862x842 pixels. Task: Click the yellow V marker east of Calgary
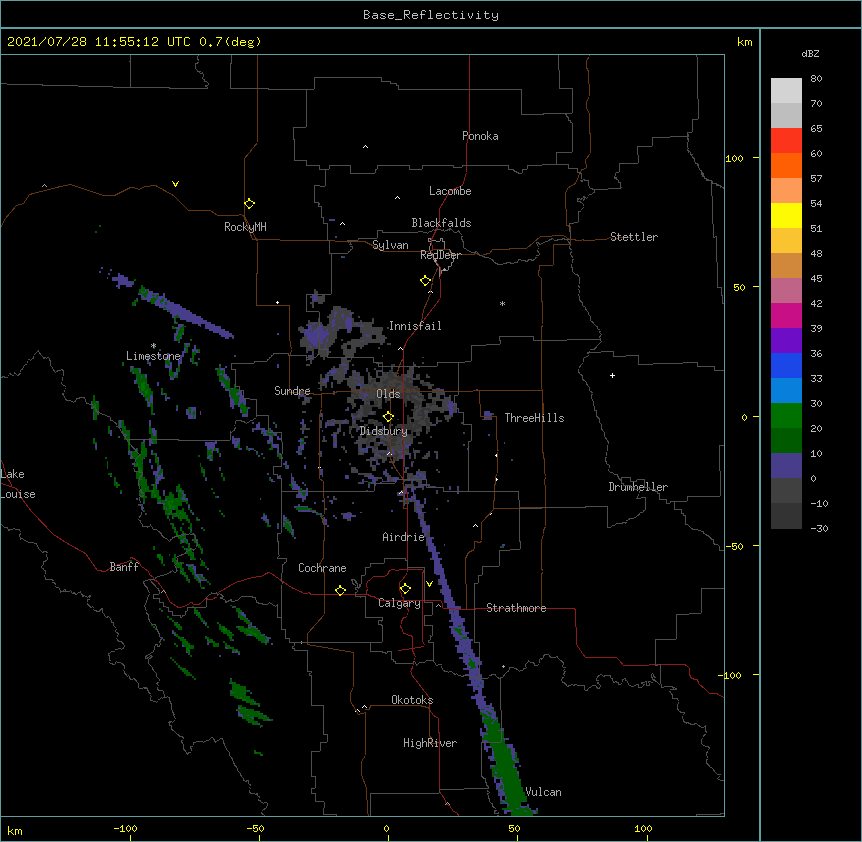pos(429,584)
